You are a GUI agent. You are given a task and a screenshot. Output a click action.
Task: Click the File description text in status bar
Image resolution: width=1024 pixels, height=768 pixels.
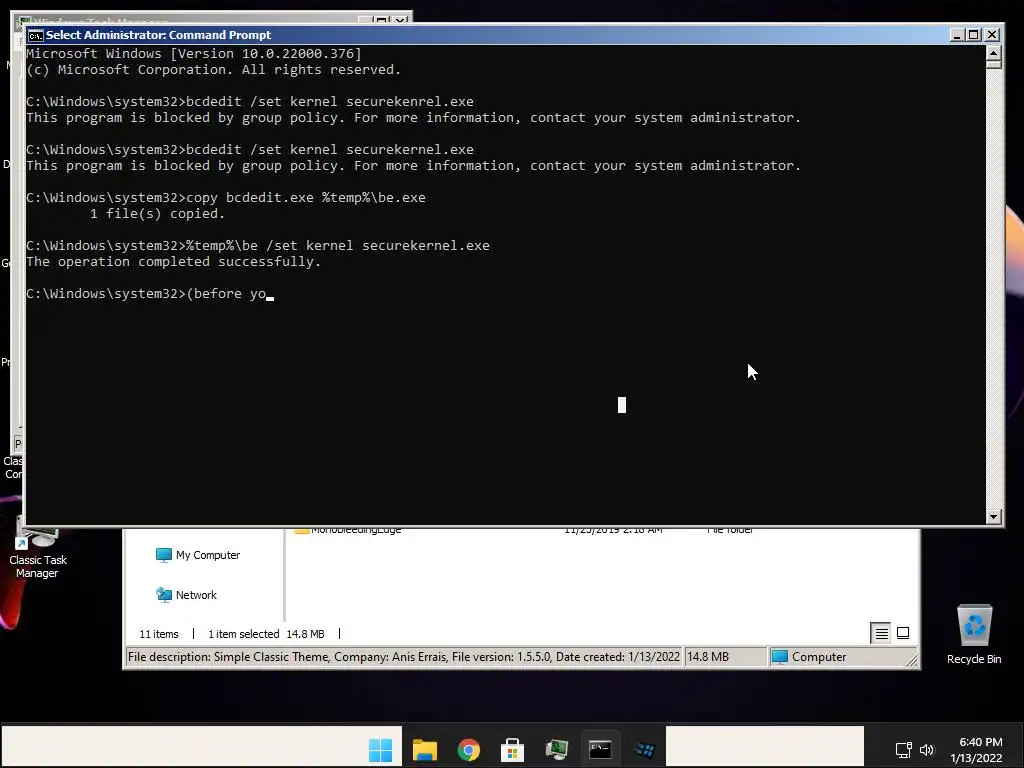coord(404,657)
